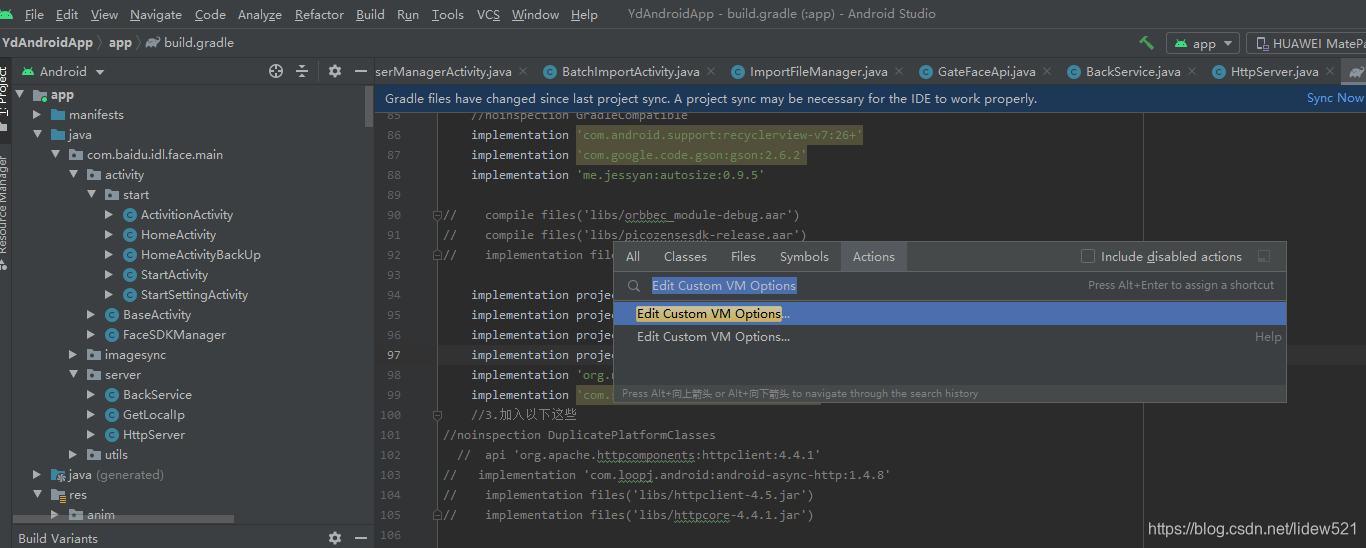The image size is (1366, 548).
Task: Hide the Project panel with minus icon
Action: pos(360,71)
